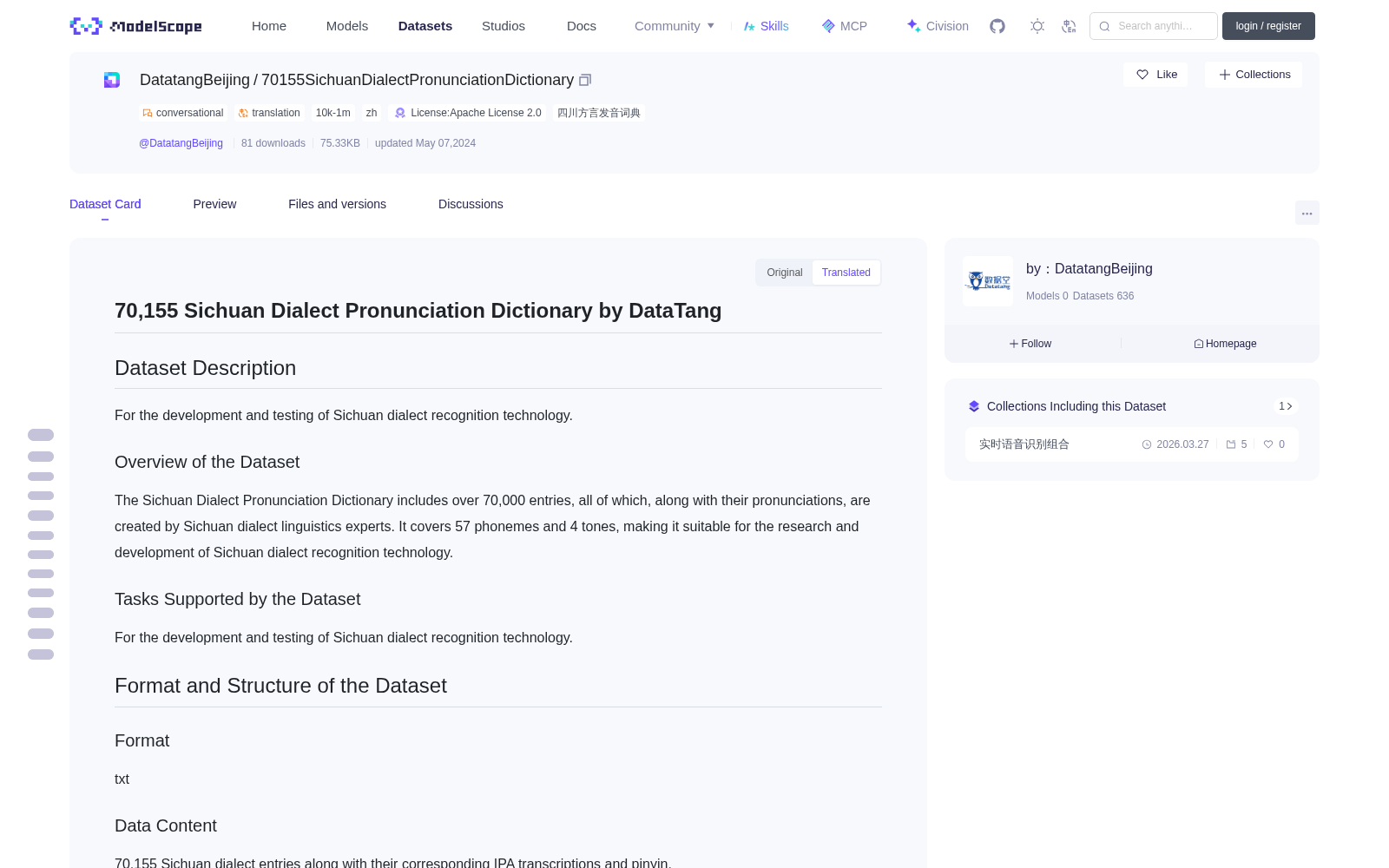Click the folder count icon on 实时语音识别组合

[1236, 444]
